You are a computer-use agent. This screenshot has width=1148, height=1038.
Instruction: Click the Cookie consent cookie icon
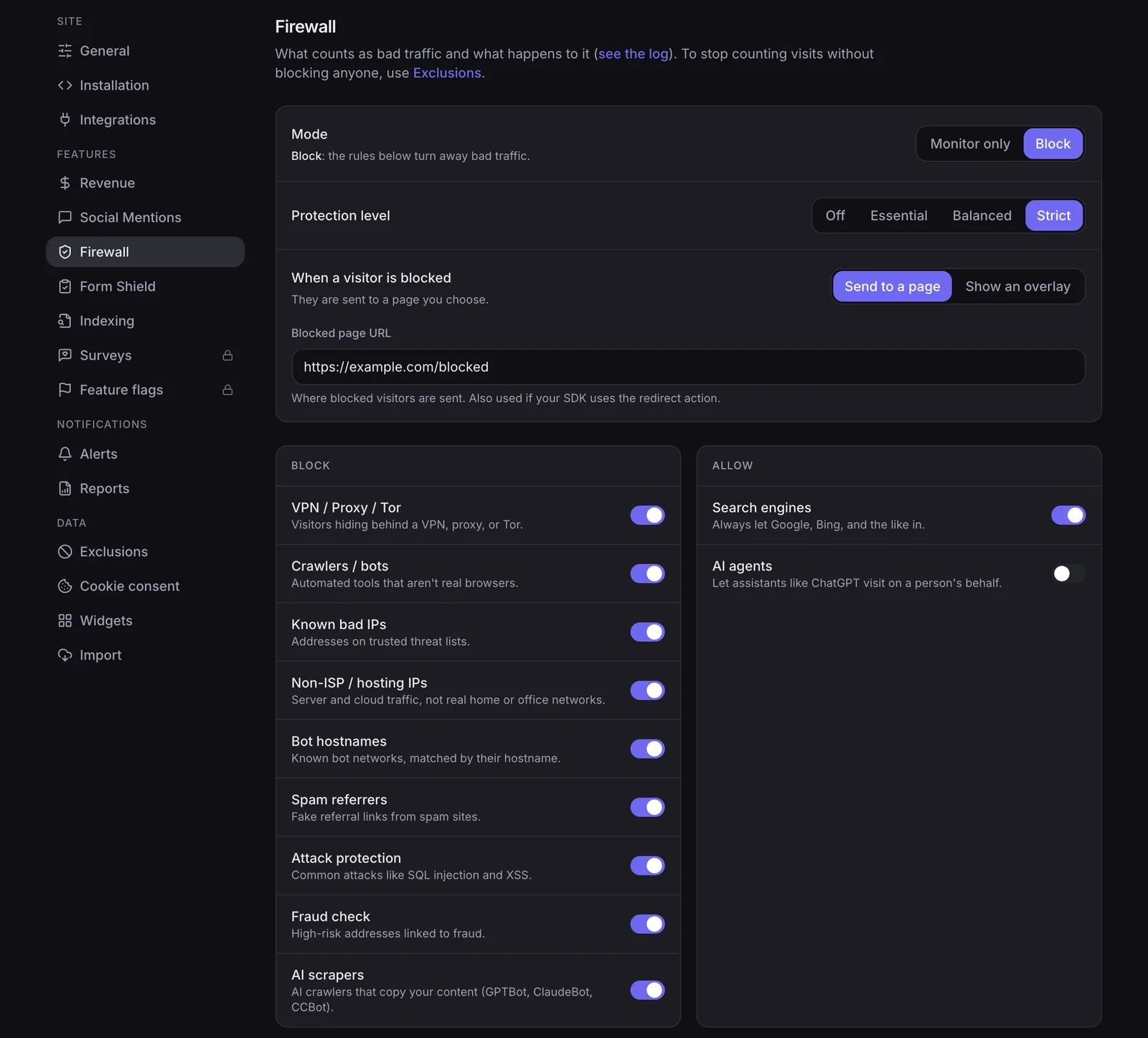(x=65, y=586)
